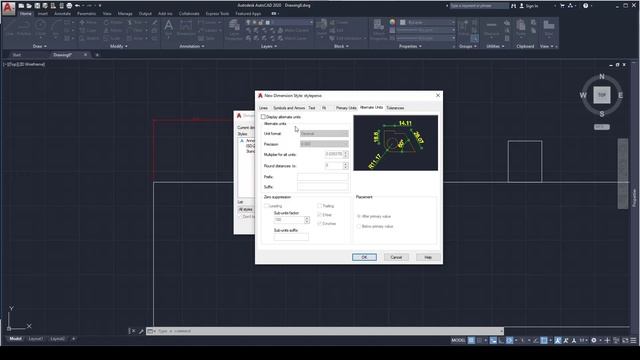Select the Circle tool in Draw panel

point(40,28)
